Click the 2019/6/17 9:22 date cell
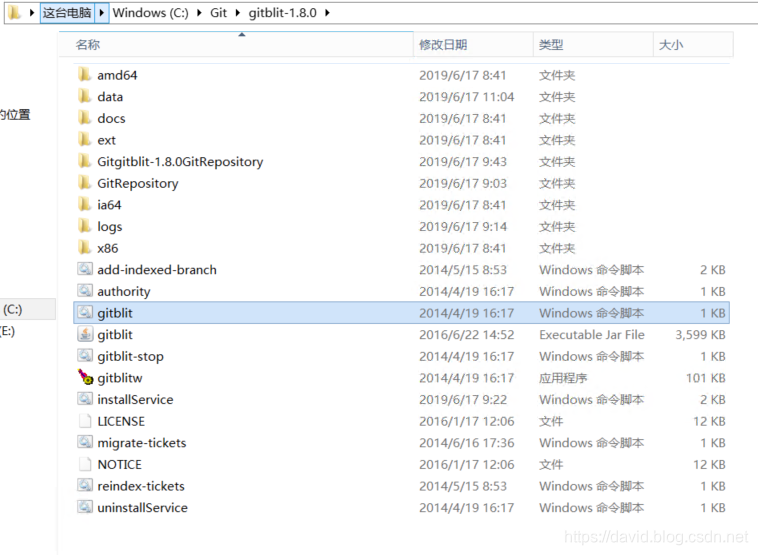758x555 pixels. tap(463, 400)
